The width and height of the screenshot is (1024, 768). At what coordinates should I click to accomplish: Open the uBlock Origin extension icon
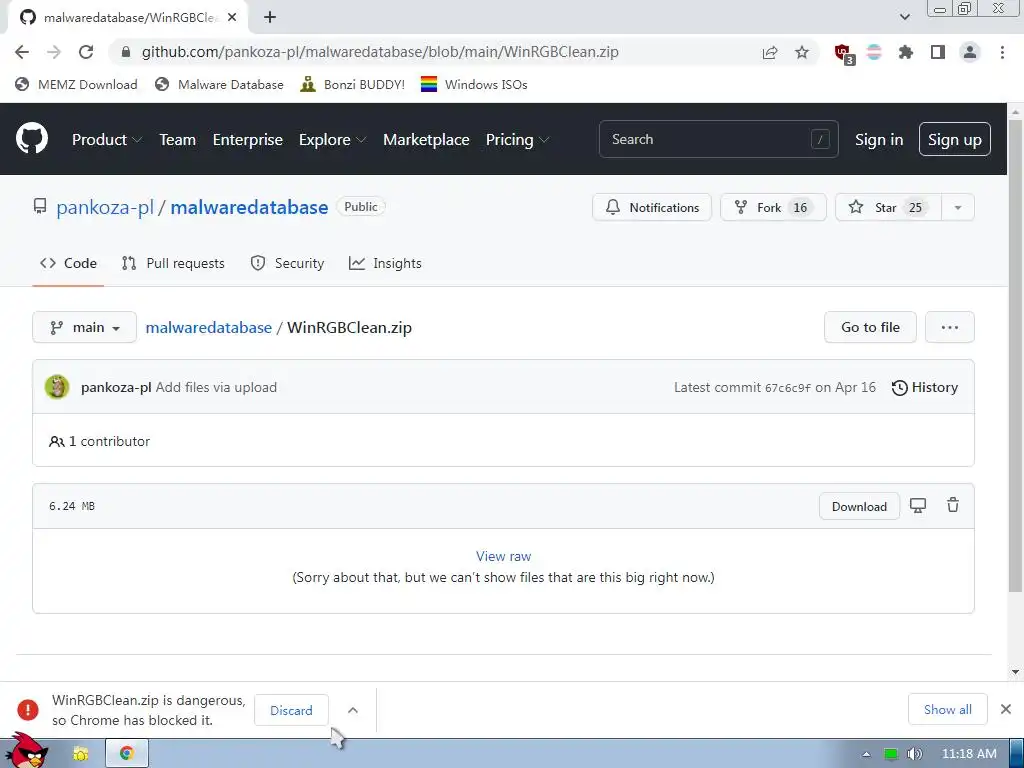click(844, 54)
